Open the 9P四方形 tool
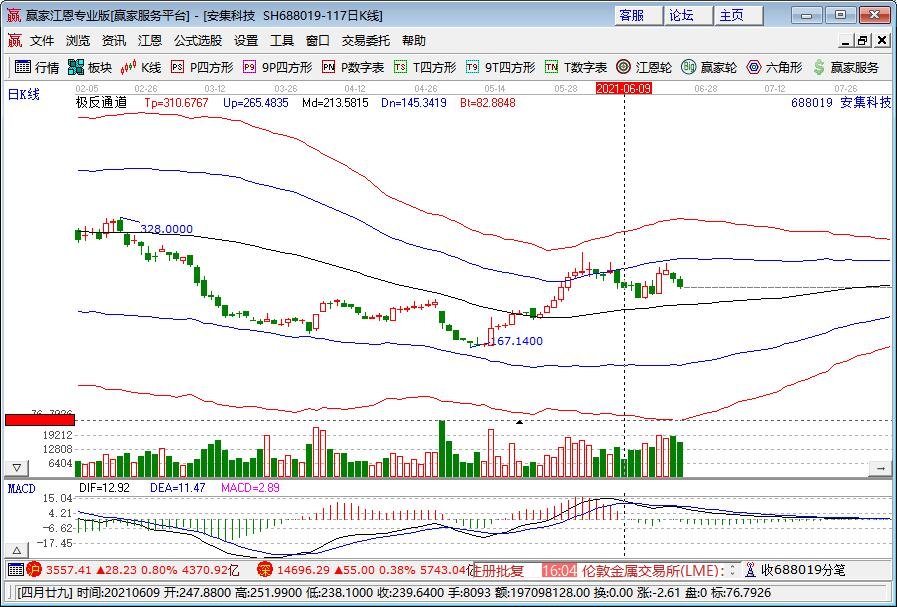This screenshot has width=897, height=607. tap(277, 68)
